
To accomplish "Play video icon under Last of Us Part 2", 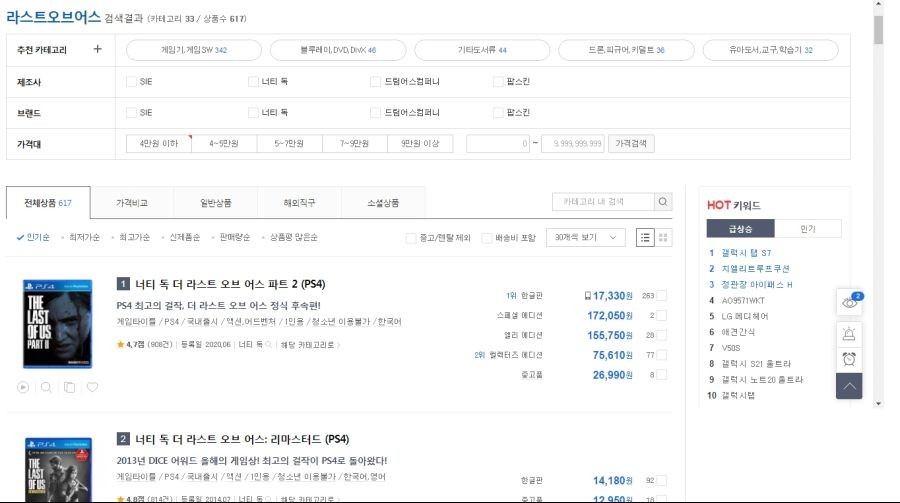I will click(23, 387).
